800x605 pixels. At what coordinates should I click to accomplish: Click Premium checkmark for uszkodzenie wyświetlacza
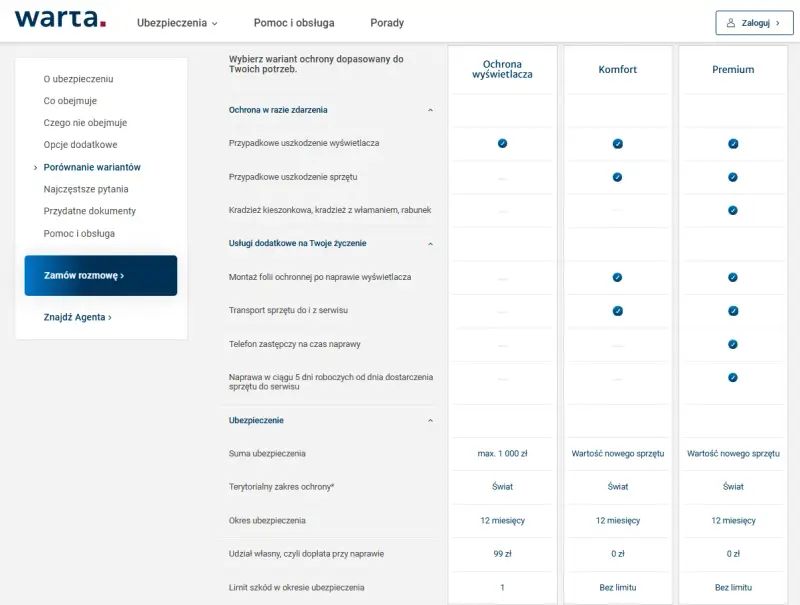733,144
